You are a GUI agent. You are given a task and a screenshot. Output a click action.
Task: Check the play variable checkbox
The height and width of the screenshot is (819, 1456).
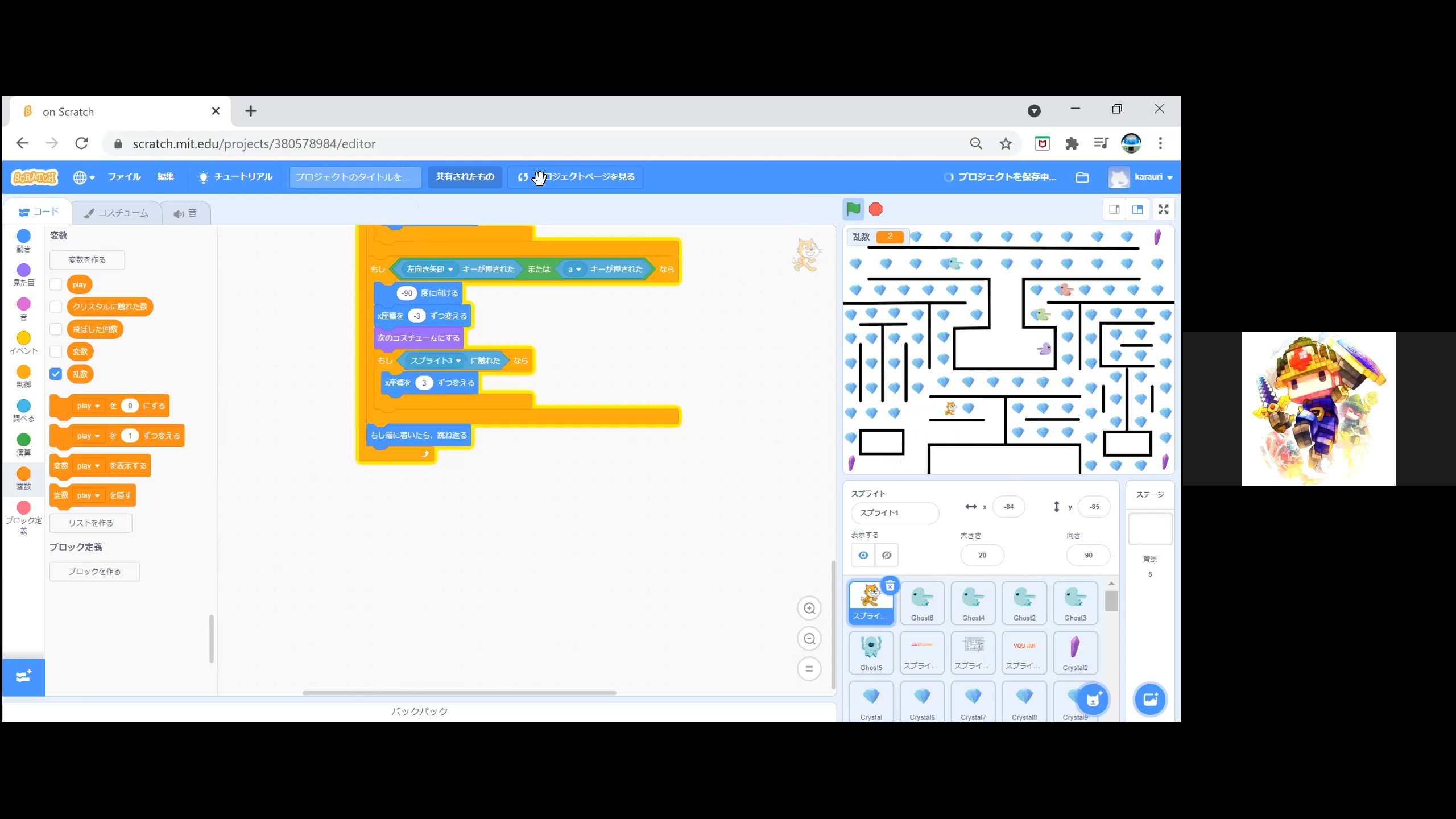point(56,284)
